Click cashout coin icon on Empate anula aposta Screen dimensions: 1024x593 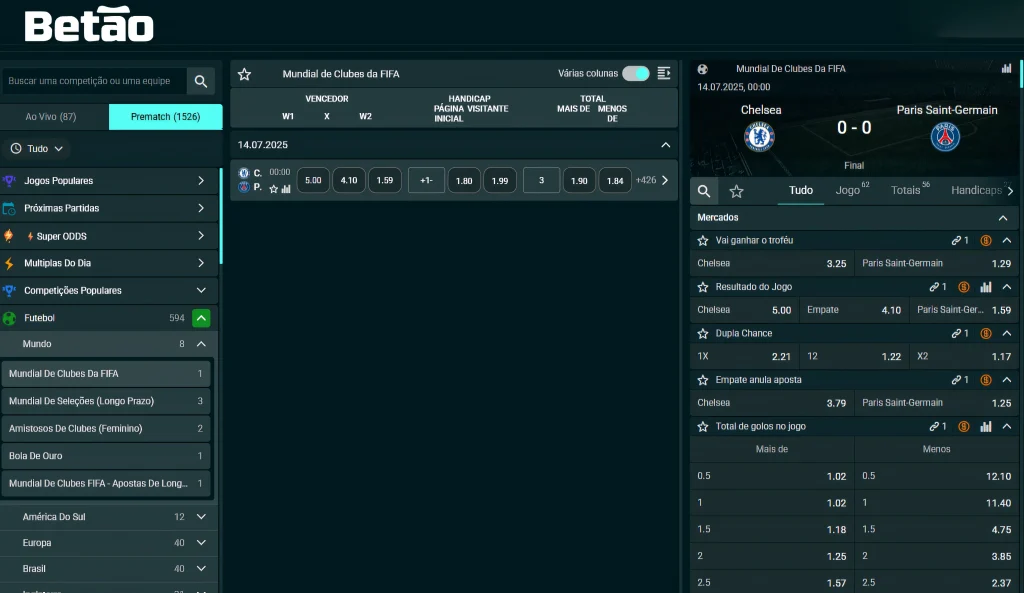(x=985, y=379)
